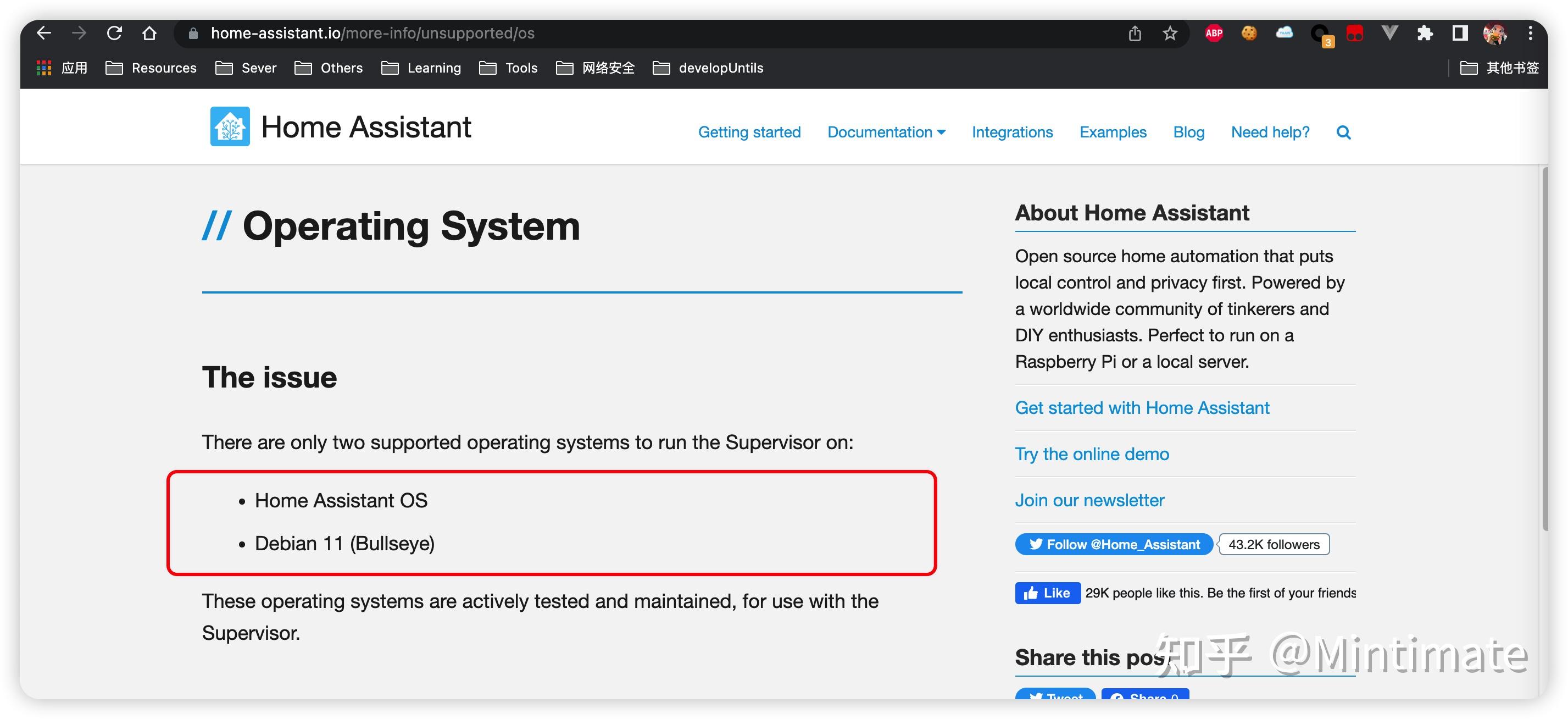This screenshot has width=1568, height=719.
Task: Click the share page icon
Action: [1135, 33]
